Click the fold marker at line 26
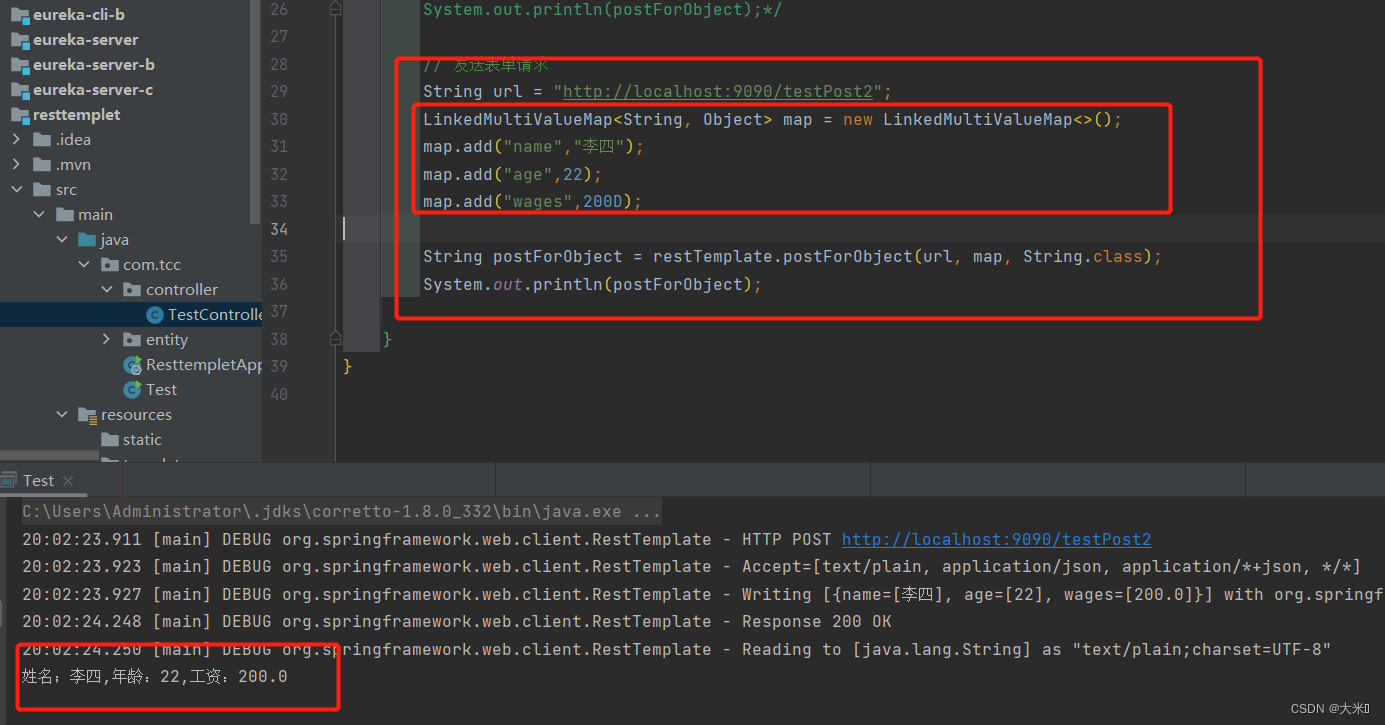Screen dimensions: 1385x725 (335, 9)
